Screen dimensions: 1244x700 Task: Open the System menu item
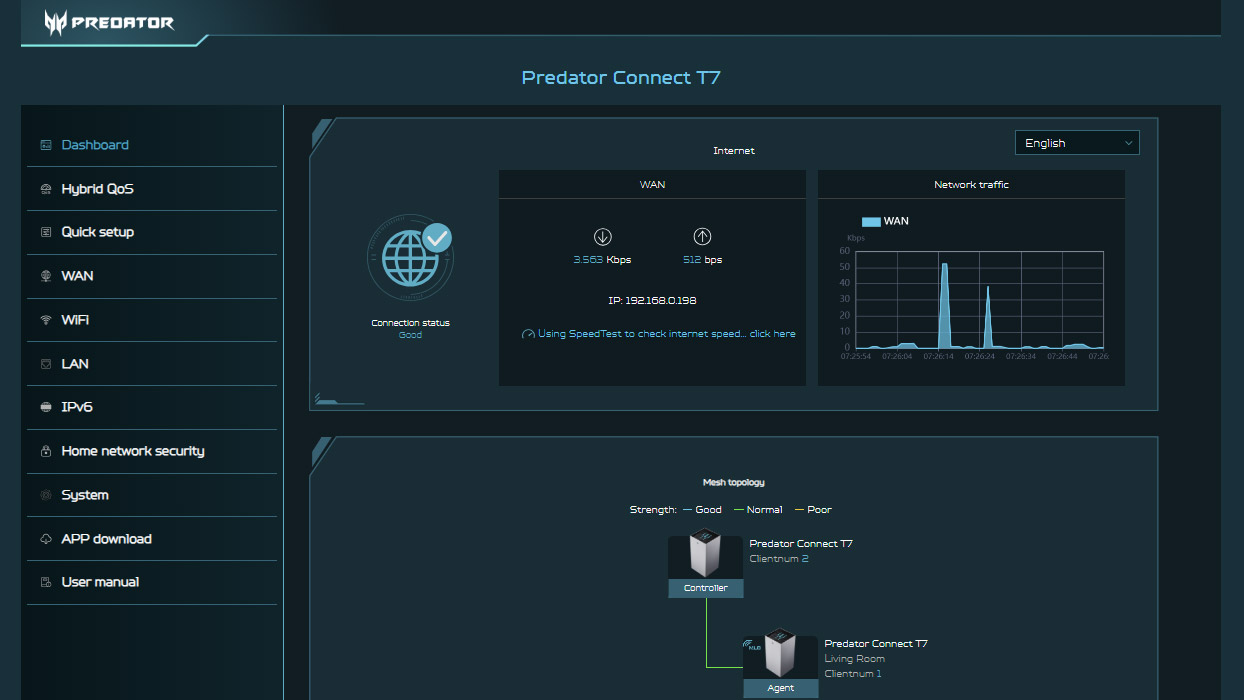tap(85, 495)
